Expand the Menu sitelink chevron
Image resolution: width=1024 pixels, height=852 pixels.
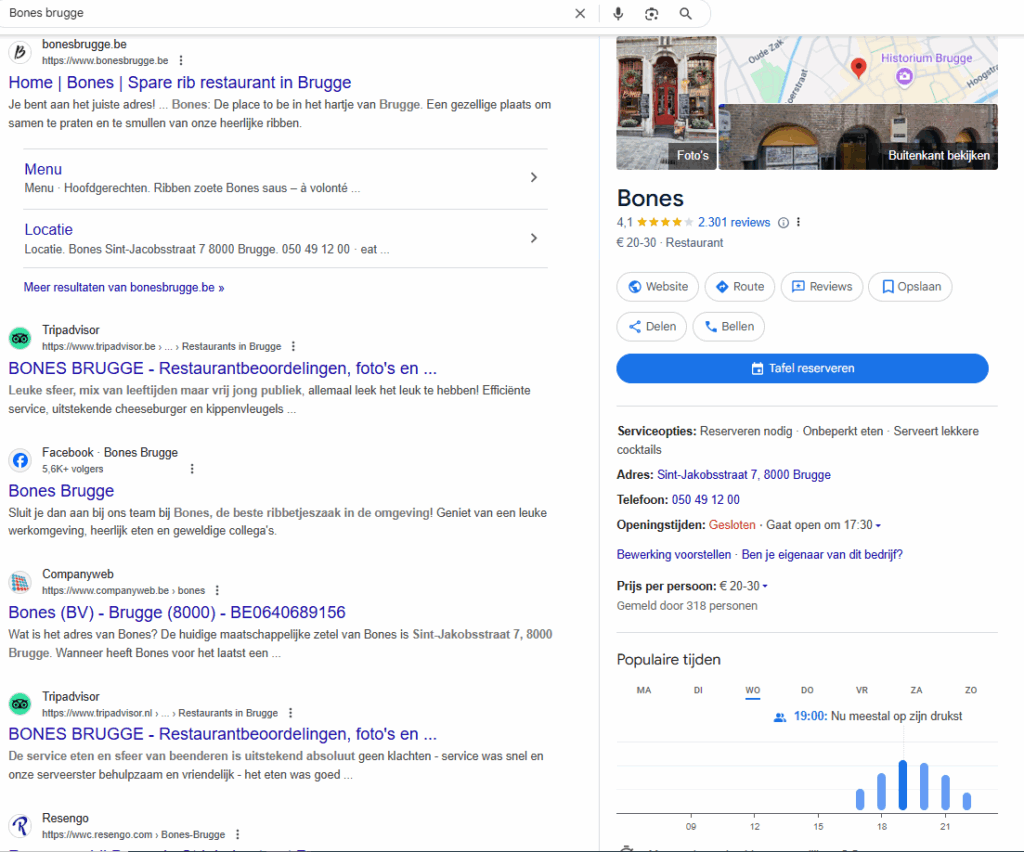[x=534, y=178]
